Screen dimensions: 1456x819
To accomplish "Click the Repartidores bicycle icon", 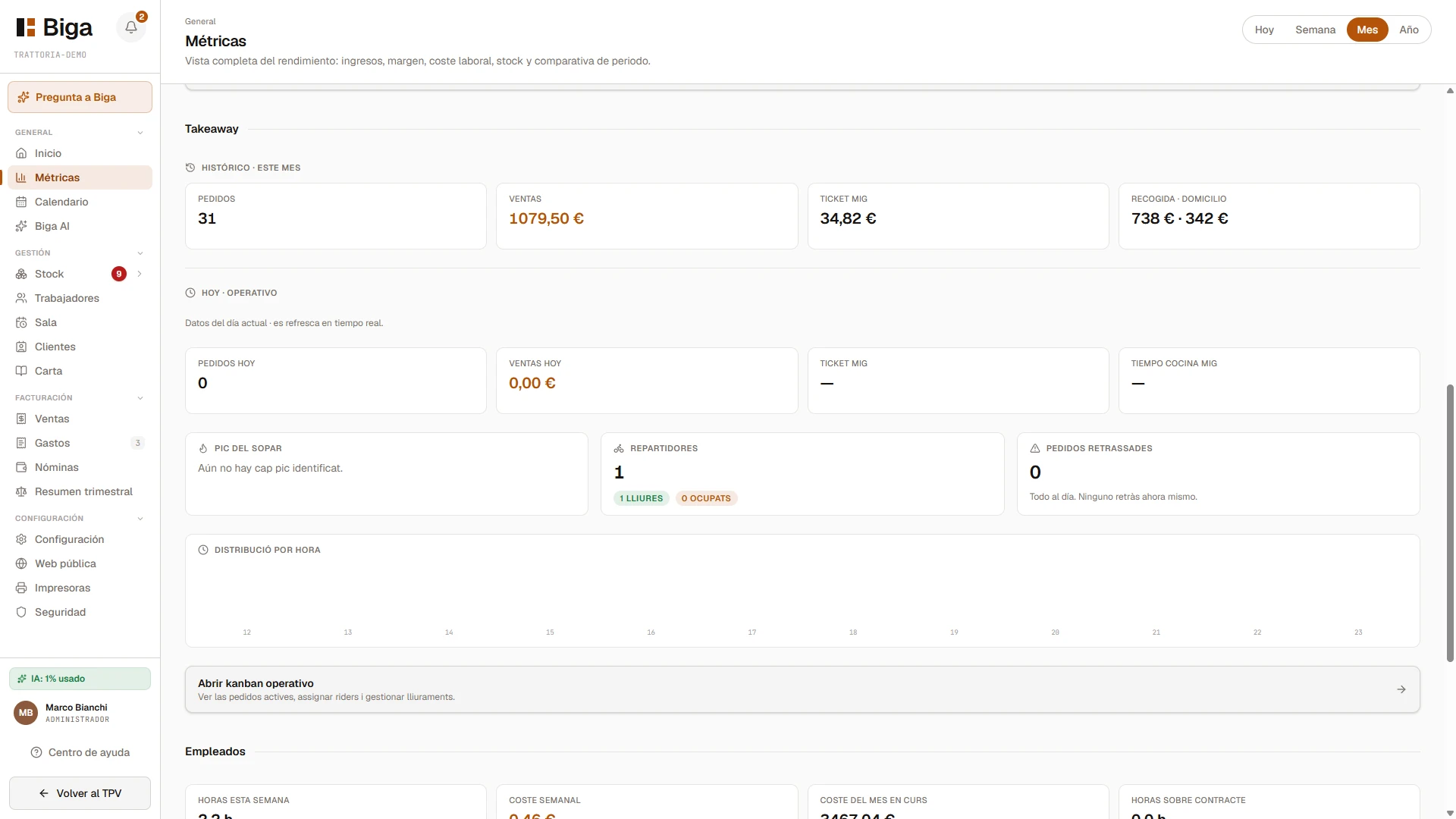I will pyautogui.click(x=619, y=448).
